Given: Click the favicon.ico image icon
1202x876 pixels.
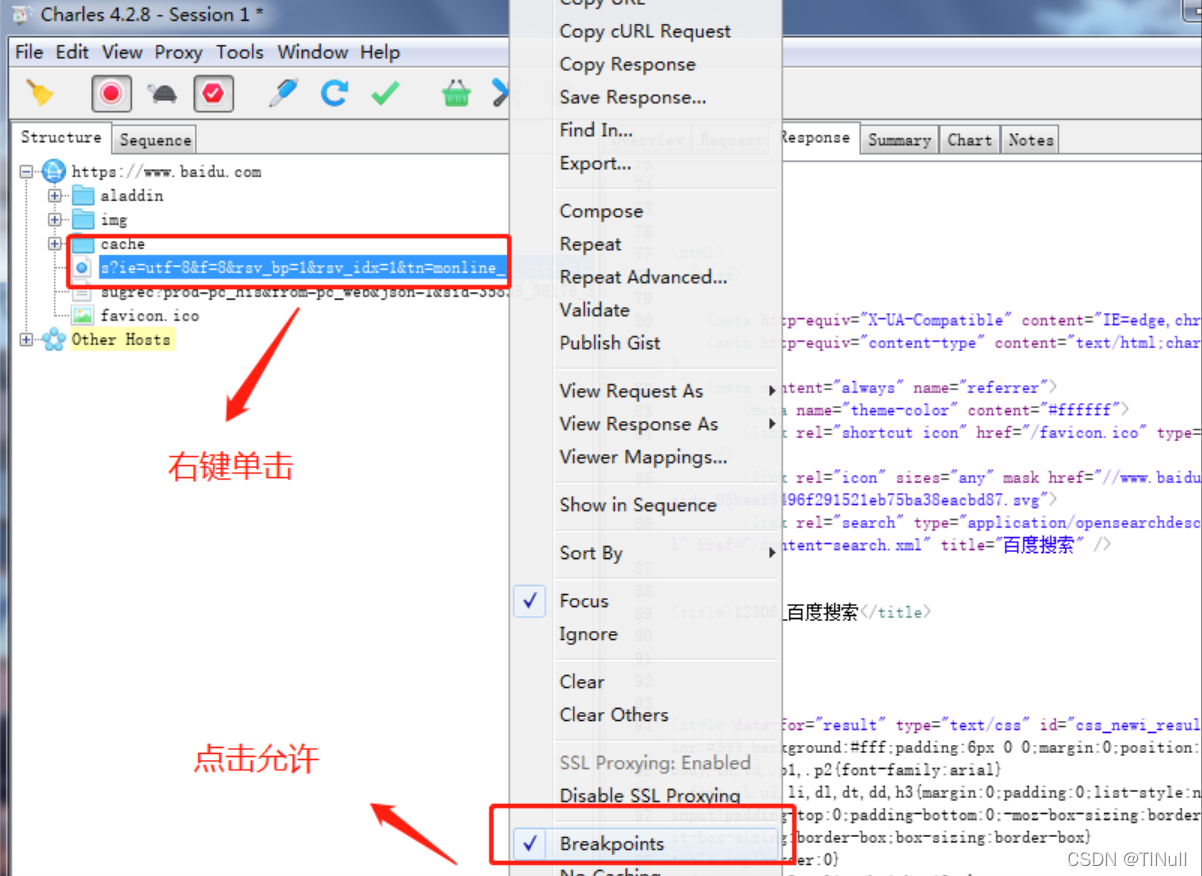Looking at the screenshot, I should [83, 316].
